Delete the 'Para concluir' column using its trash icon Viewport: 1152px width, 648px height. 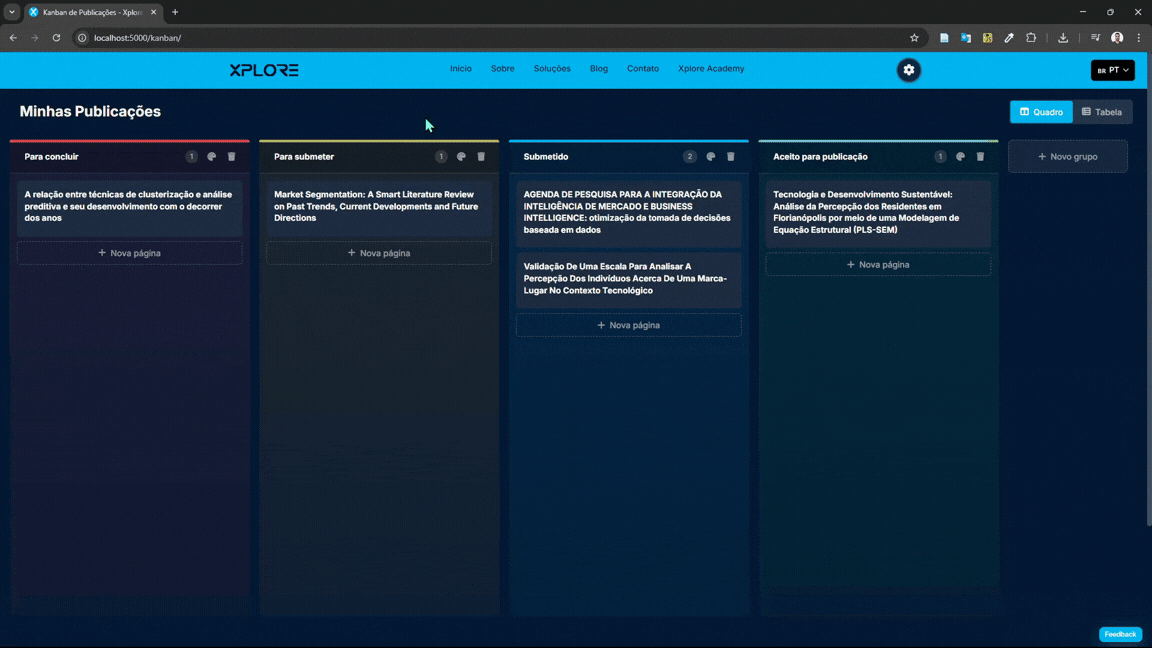pos(231,156)
